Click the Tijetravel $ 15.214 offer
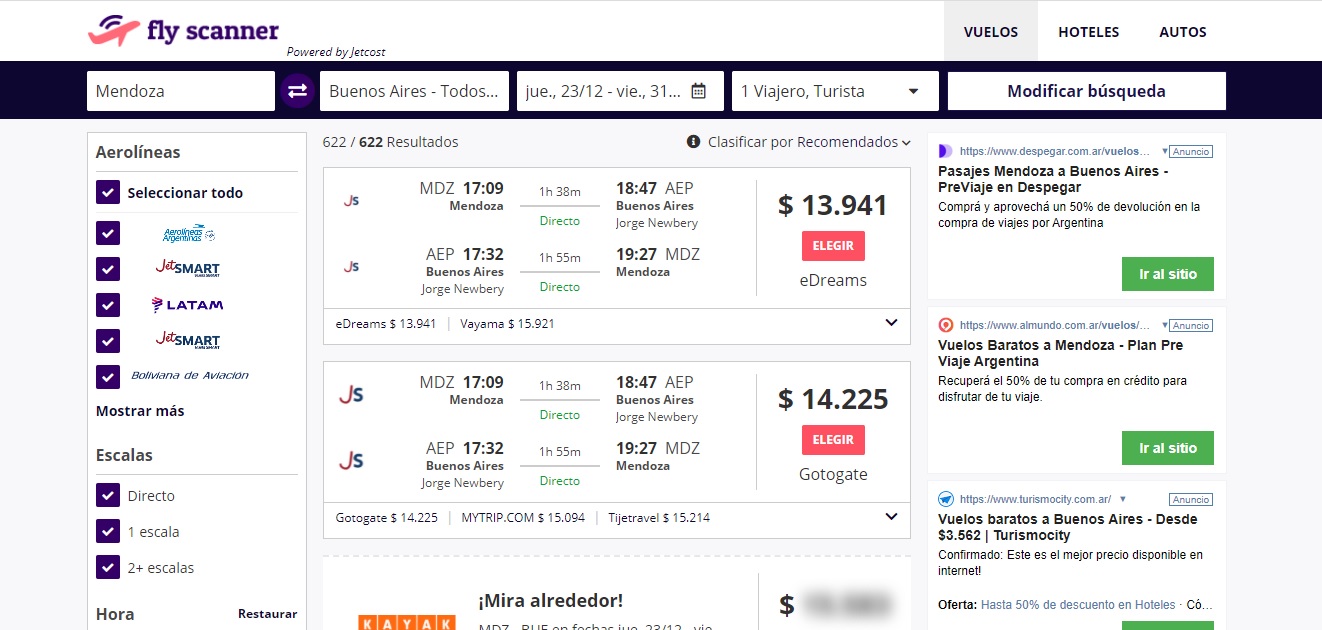1322x630 pixels. point(659,518)
